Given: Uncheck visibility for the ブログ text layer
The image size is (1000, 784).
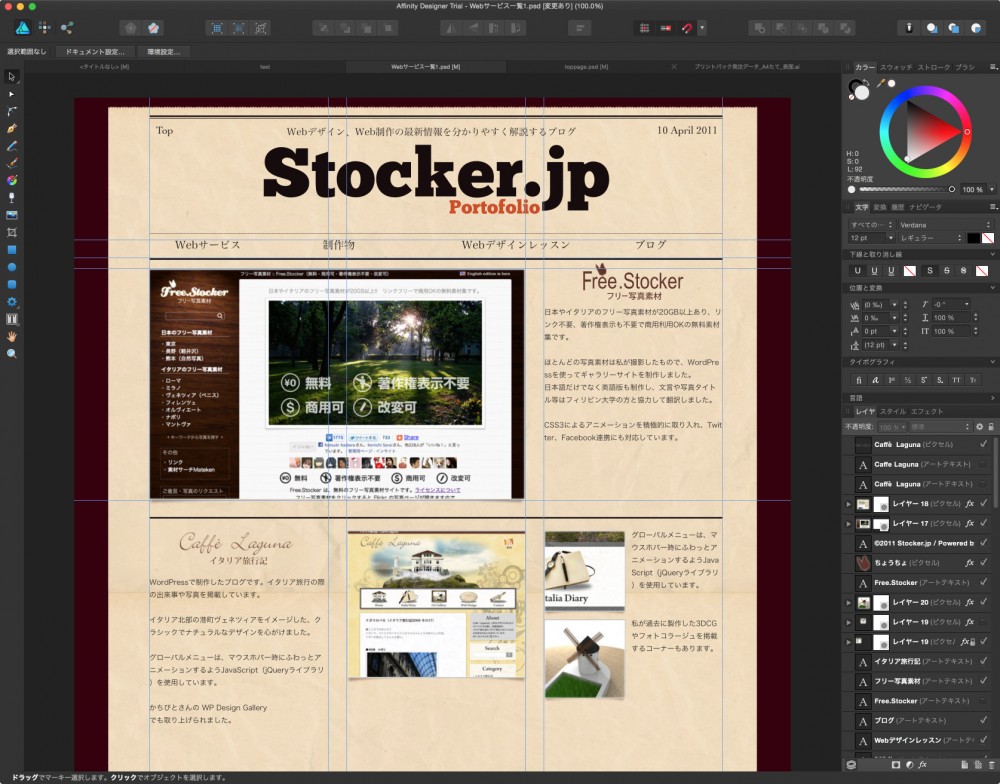Looking at the screenshot, I should pos(984,720).
